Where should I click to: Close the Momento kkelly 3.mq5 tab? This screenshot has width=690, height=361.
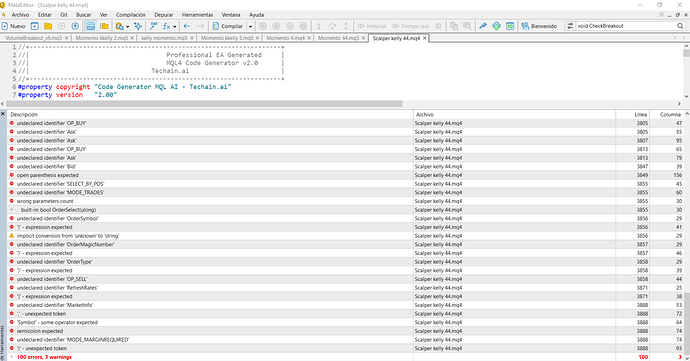(x=257, y=38)
